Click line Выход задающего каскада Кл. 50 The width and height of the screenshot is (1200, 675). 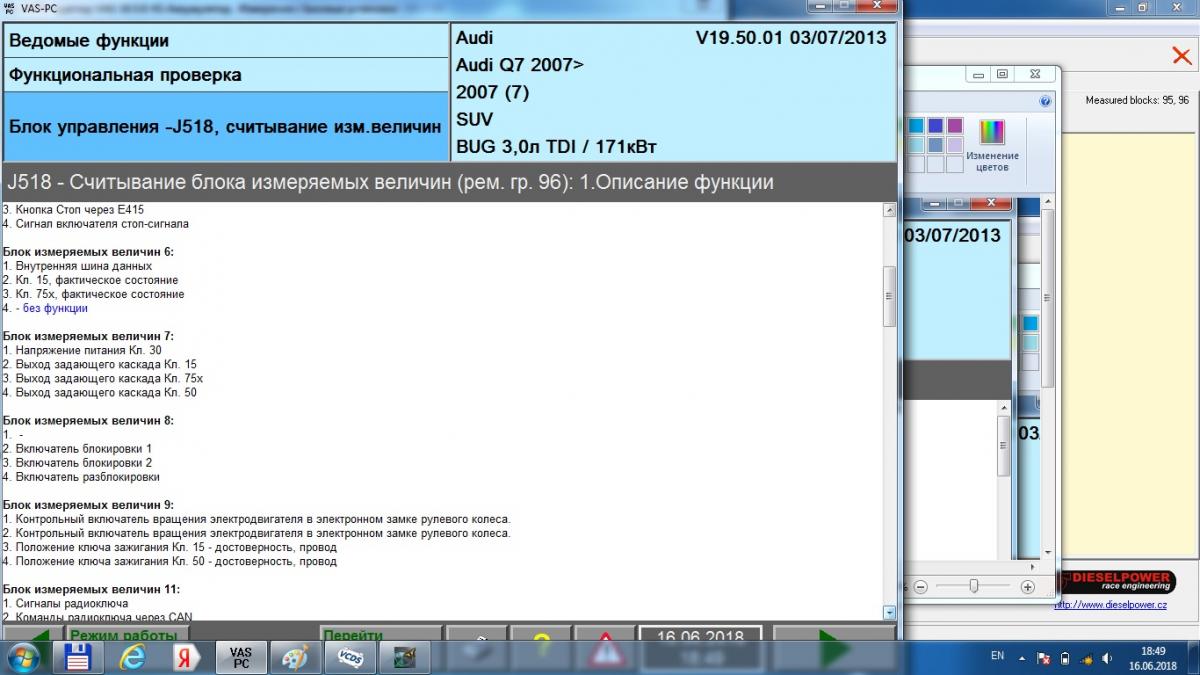(x=100, y=393)
